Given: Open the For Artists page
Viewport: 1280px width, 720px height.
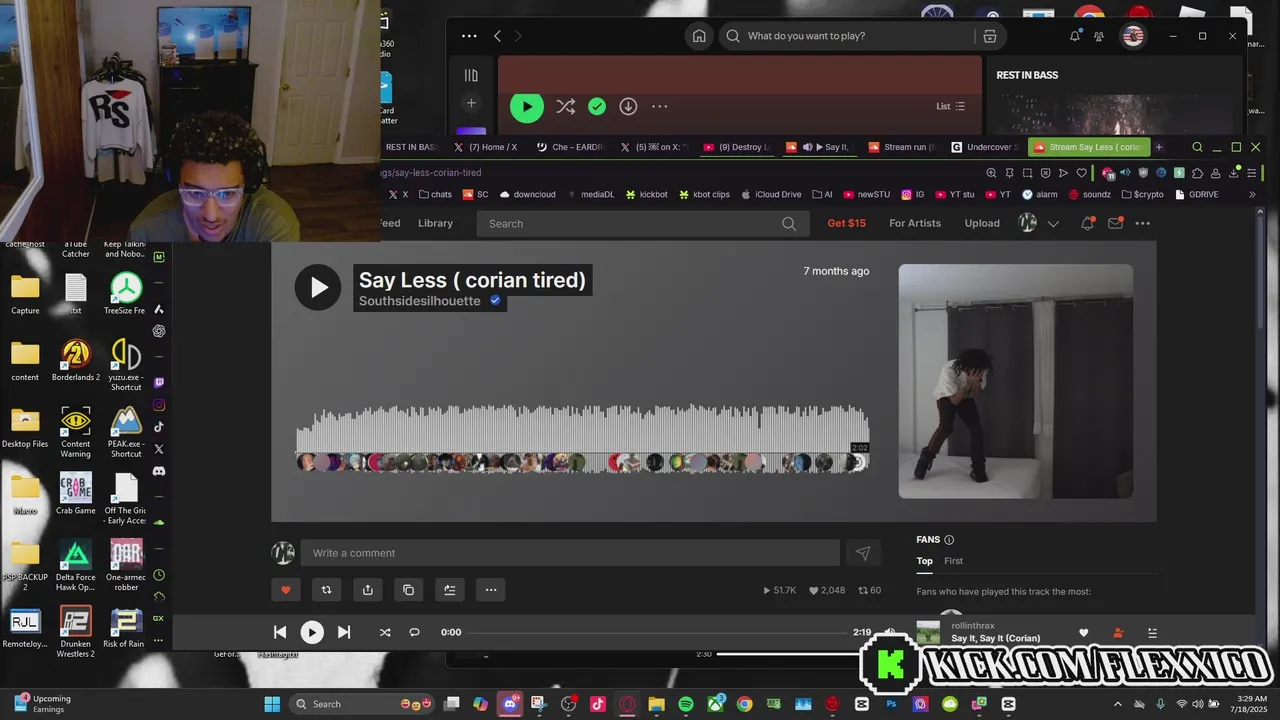Looking at the screenshot, I should click(x=915, y=223).
